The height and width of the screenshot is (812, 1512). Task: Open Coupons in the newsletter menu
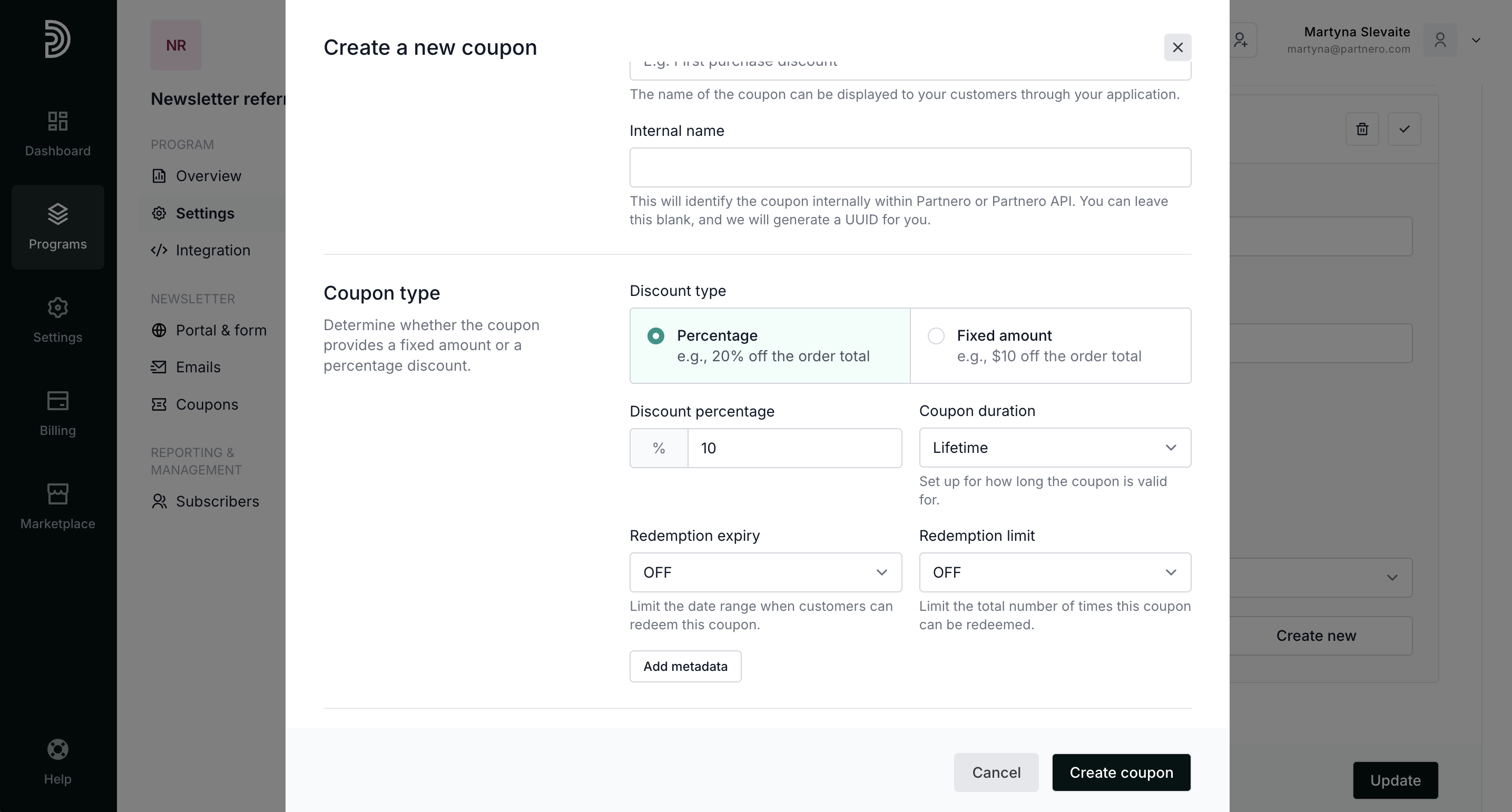(x=207, y=405)
